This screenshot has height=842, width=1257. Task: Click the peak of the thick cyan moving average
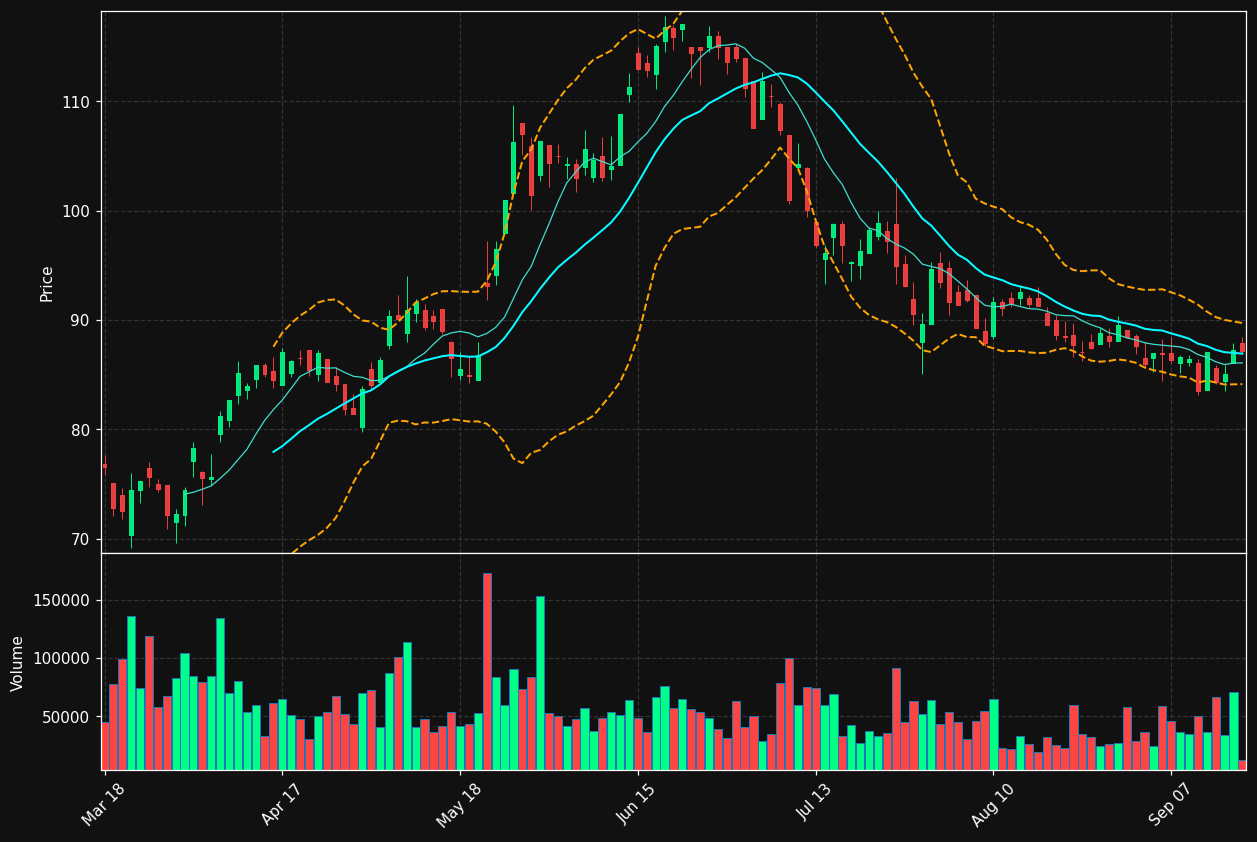(782, 73)
